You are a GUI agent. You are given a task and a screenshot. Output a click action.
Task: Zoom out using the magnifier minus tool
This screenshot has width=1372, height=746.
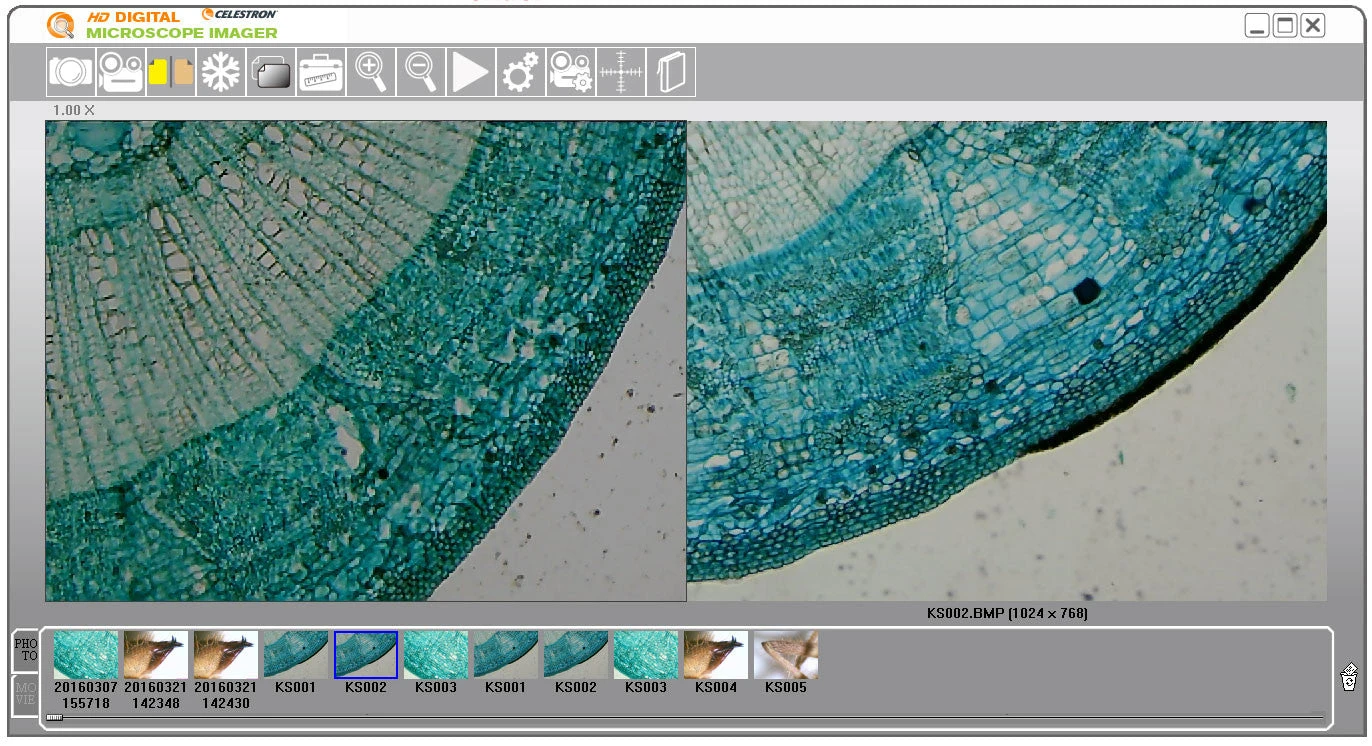(x=420, y=71)
